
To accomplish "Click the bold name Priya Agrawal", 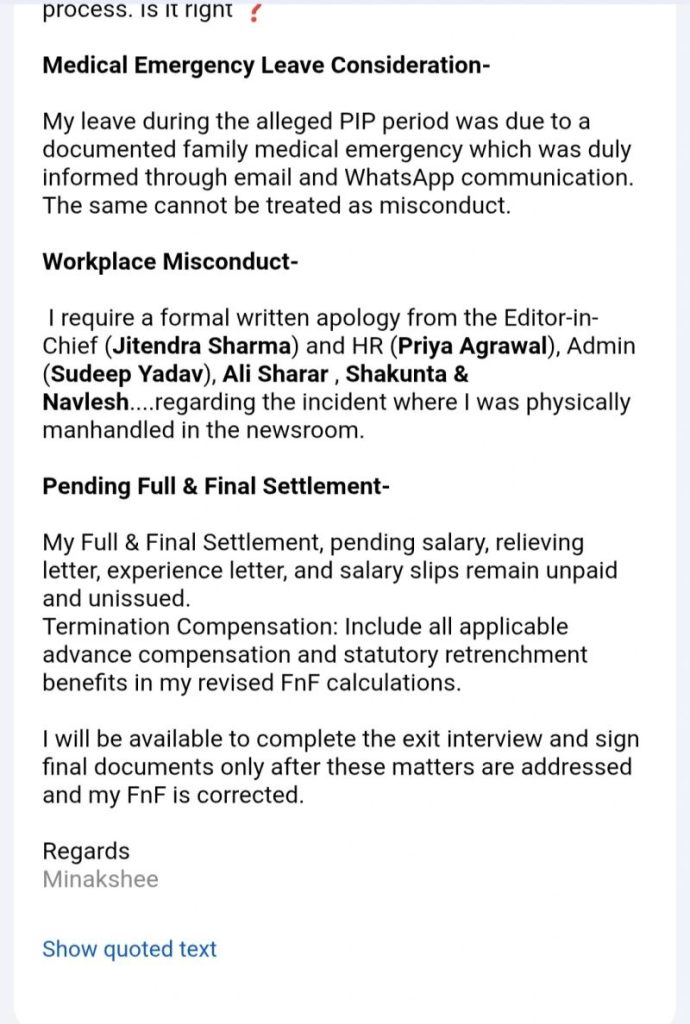I will 471,345.
